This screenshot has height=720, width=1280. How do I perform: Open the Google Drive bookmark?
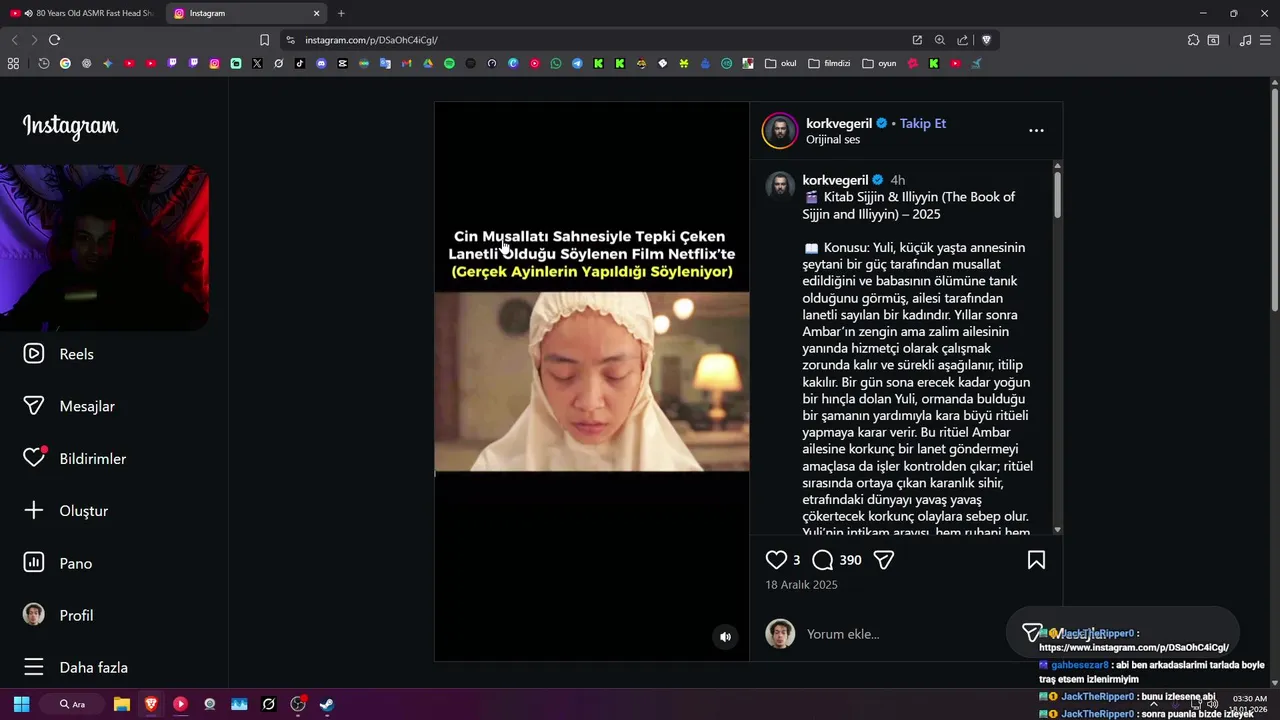point(428,63)
